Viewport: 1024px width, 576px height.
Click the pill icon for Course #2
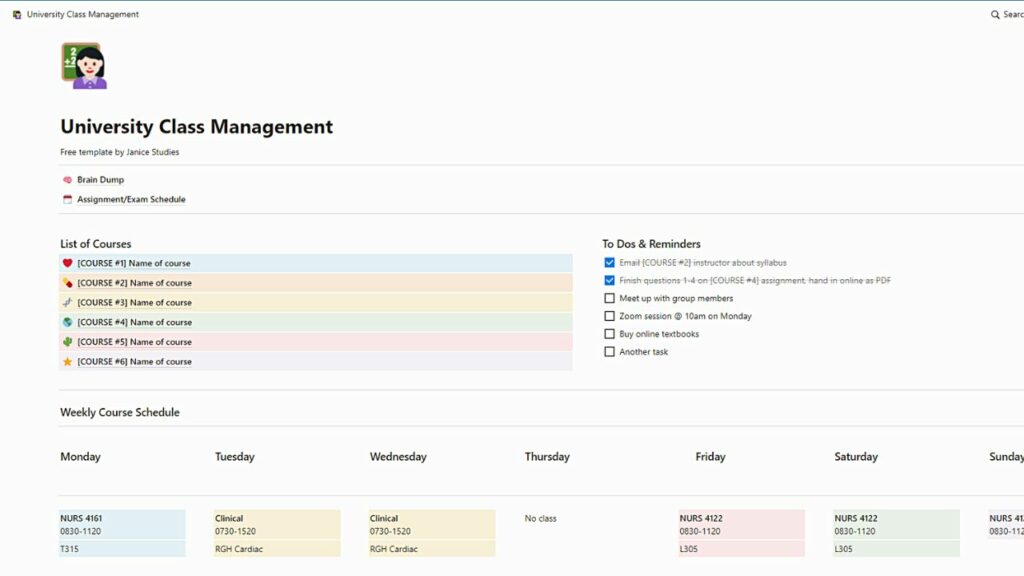pyautogui.click(x=68, y=283)
